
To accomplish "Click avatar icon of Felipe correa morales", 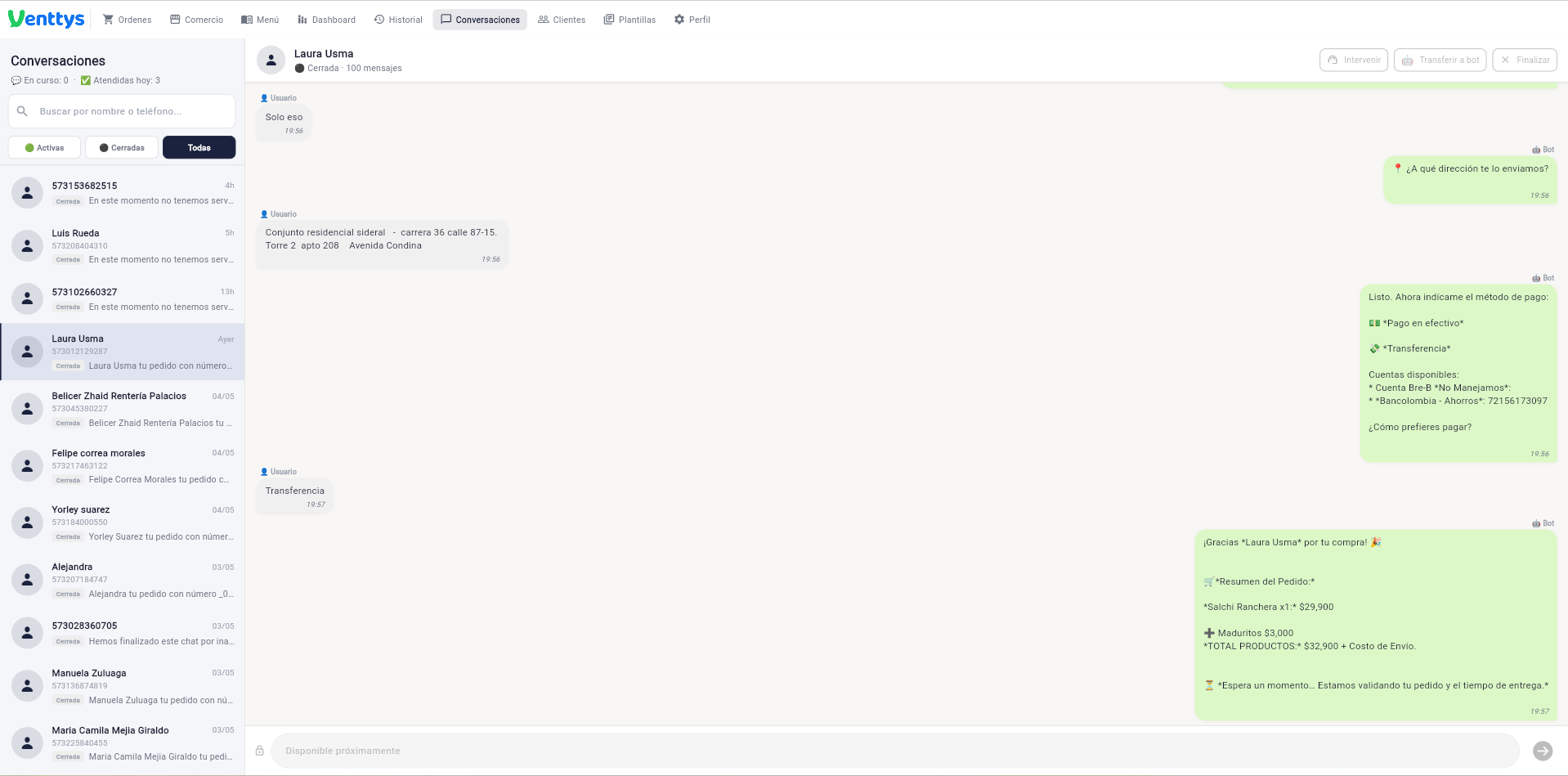I will (x=27, y=466).
